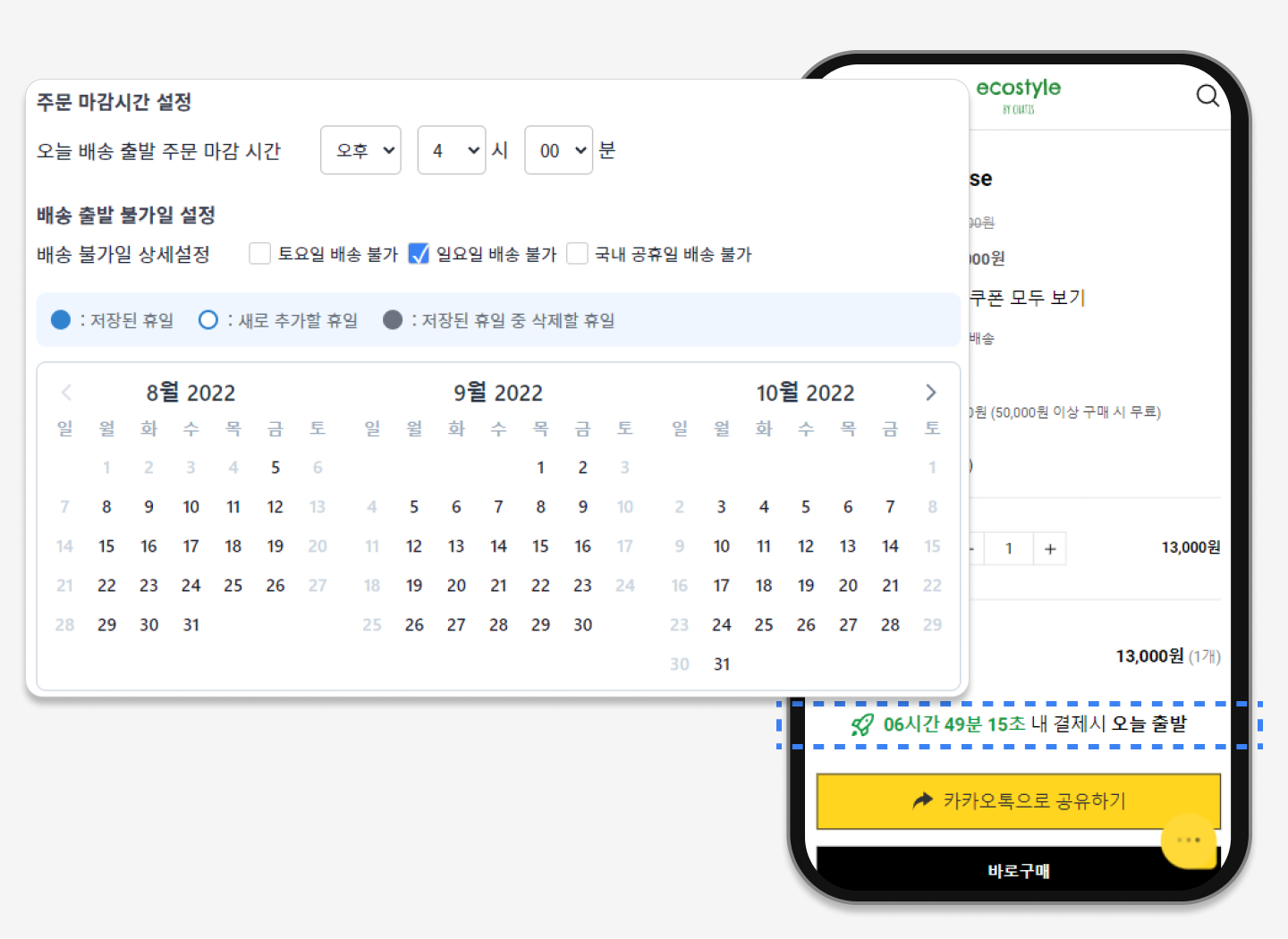
Task: Select September 9 on the calendar
Action: (582, 507)
